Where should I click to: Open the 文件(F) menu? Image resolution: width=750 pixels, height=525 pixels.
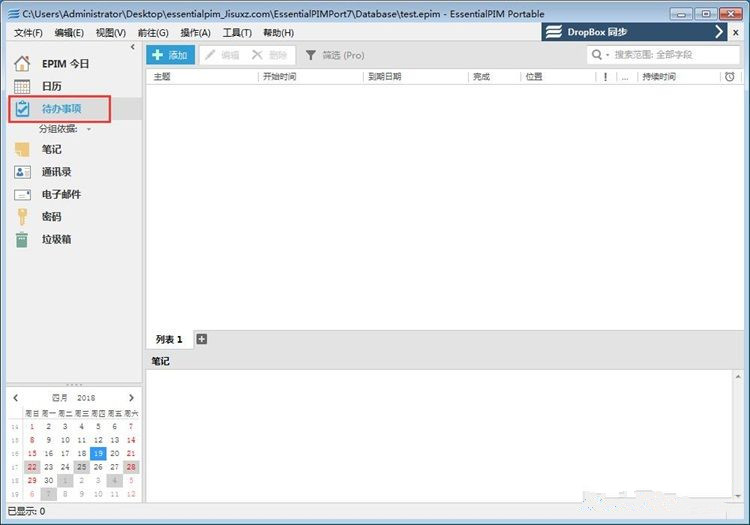coord(28,33)
